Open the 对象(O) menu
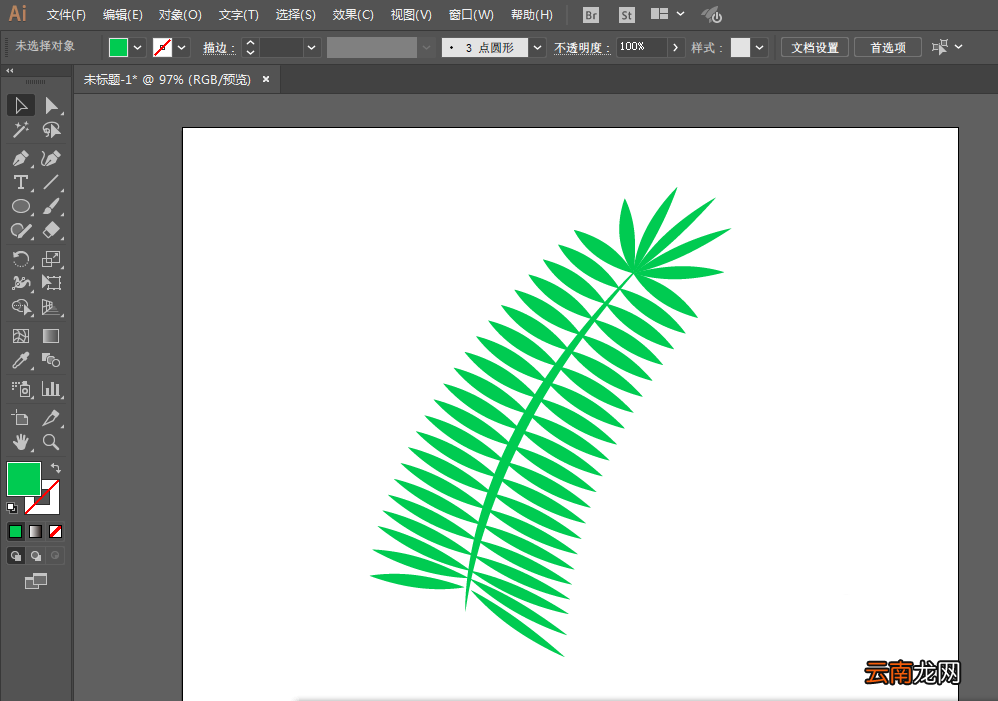The width and height of the screenshot is (998, 701). [180, 15]
